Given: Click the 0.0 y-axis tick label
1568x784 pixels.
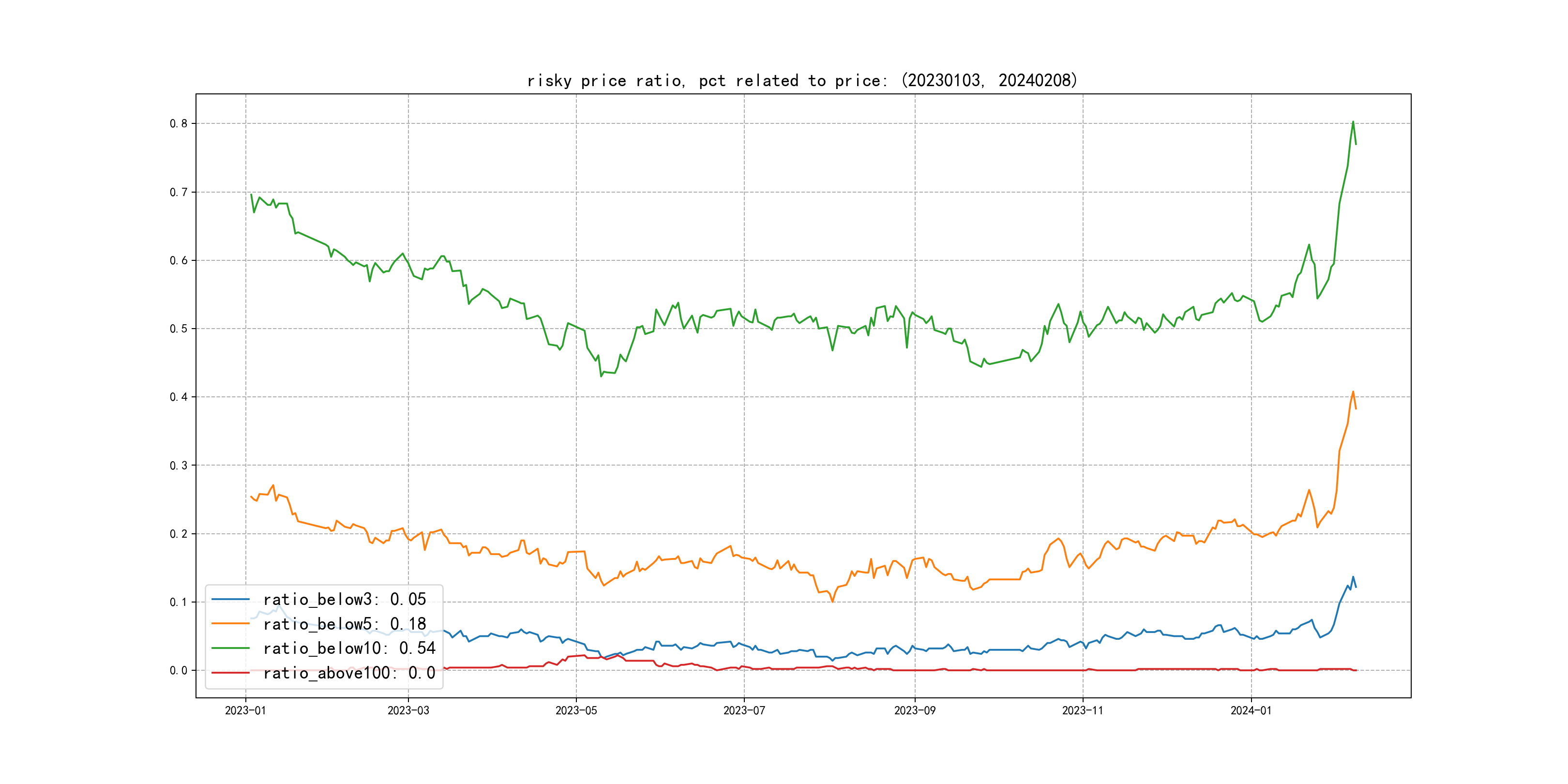Looking at the screenshot, I should 179,670.
